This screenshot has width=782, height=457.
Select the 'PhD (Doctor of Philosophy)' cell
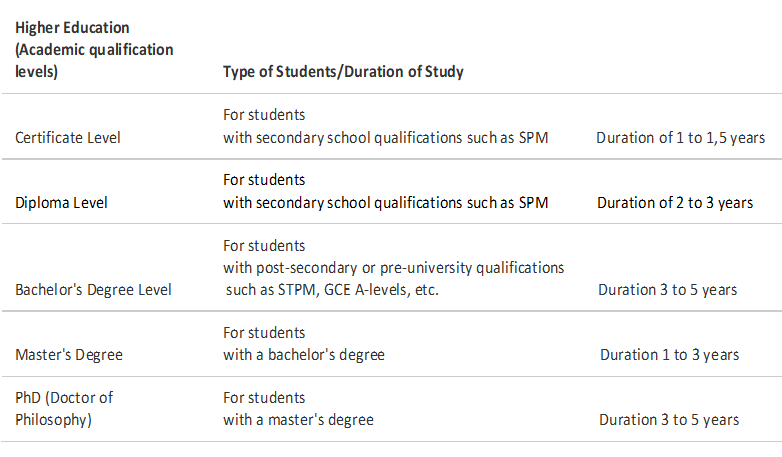coord(64,409)
